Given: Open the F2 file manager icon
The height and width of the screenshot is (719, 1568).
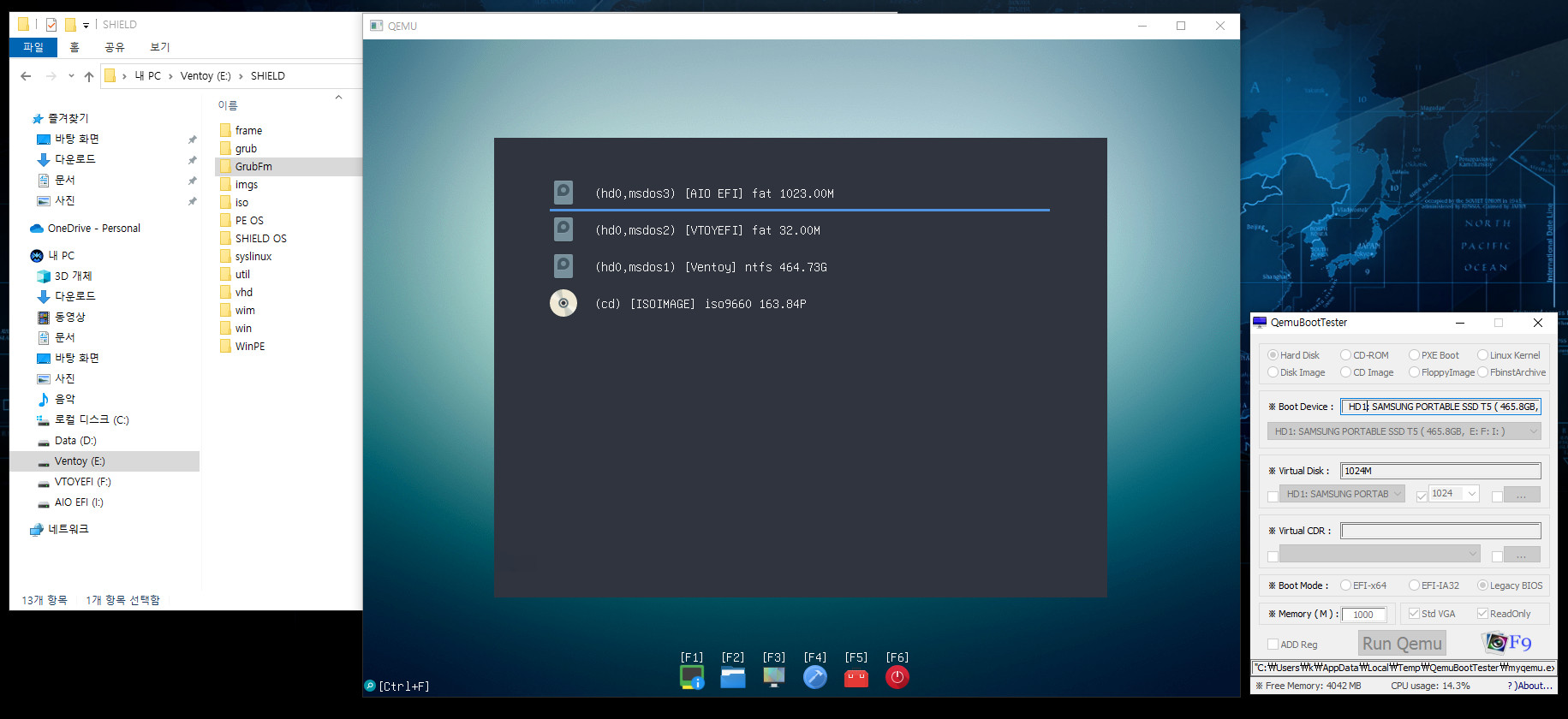Looking at the screenshot, I should [x=733, y=677].
